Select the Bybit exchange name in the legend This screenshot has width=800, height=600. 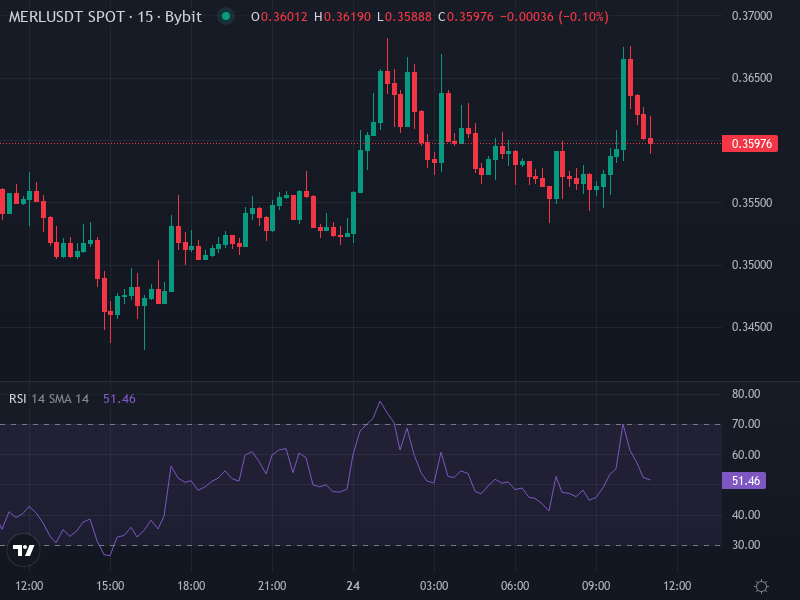[x=182, y=17]
